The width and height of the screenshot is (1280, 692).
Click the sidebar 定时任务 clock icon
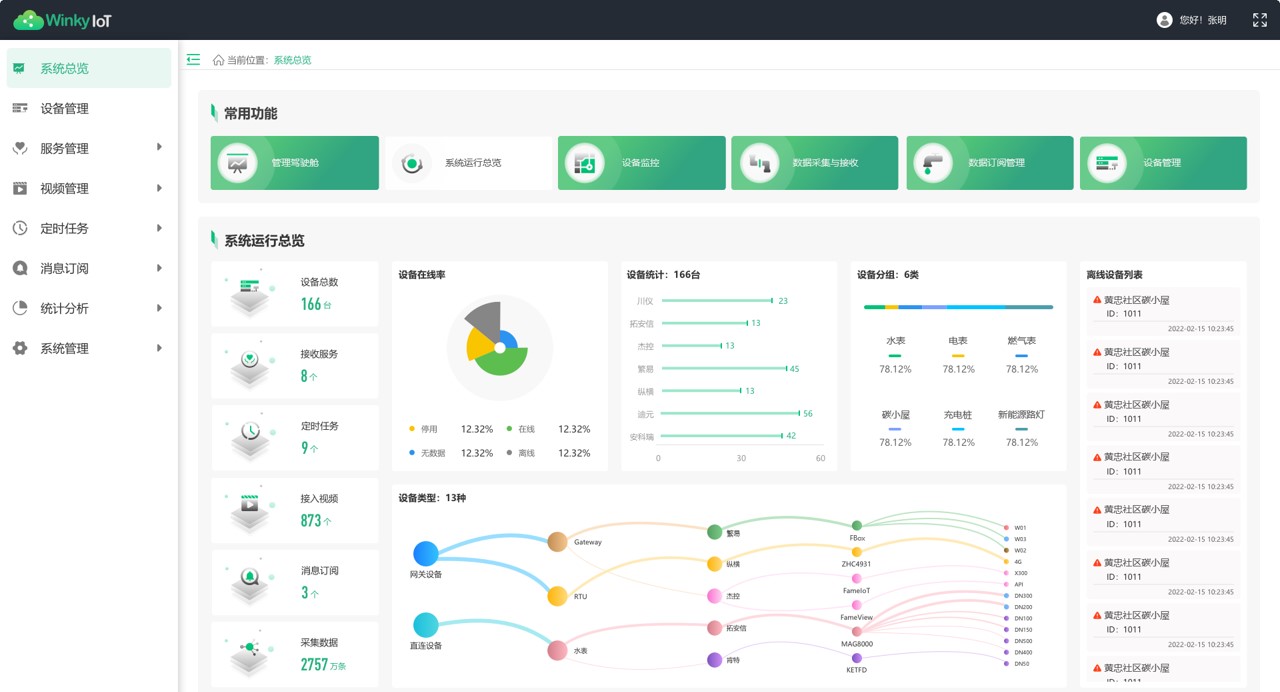tap(20, 228)
